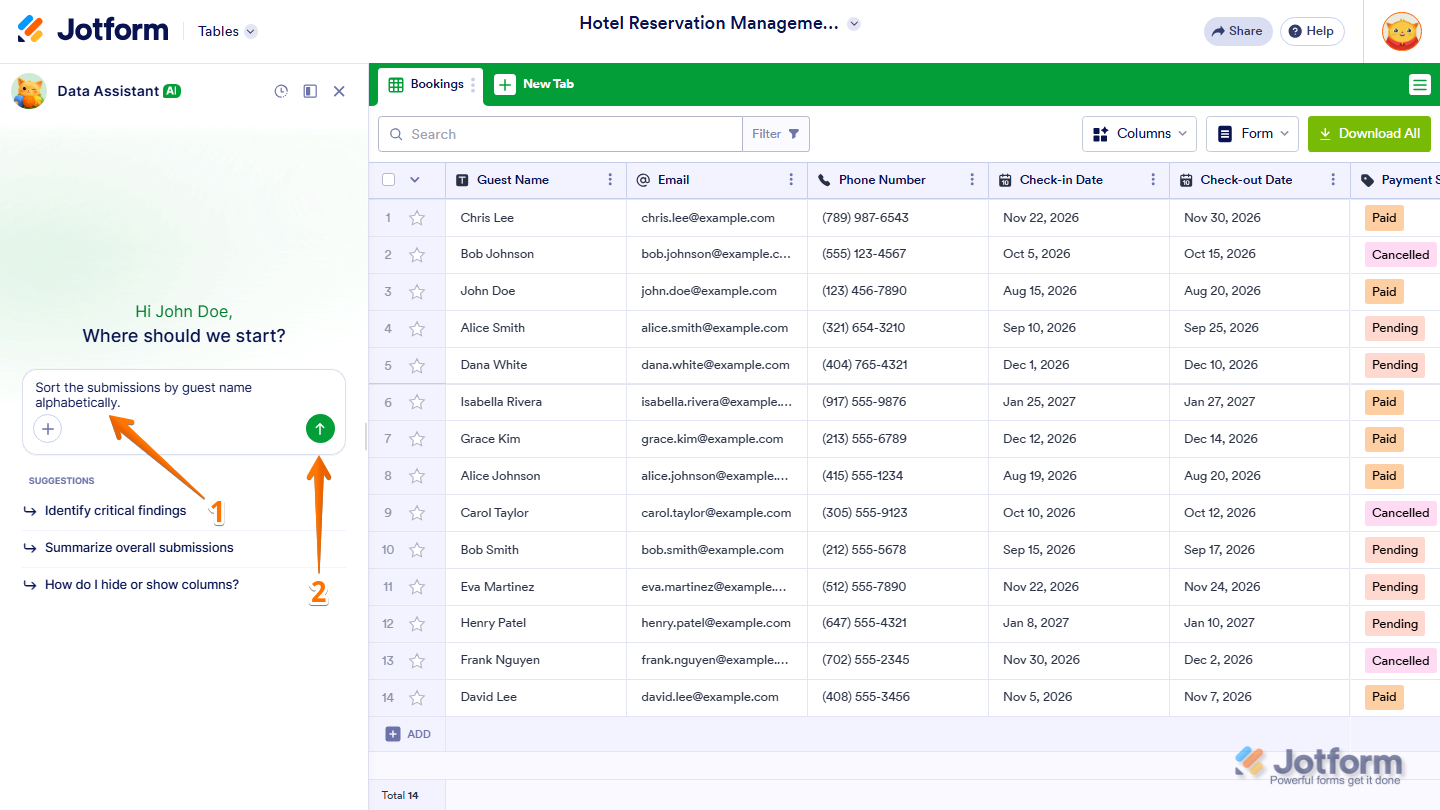The width and height of the screenshot is (1440, 810).
Task: Click phone number (647) 555-4321
Action: [898, 624]
